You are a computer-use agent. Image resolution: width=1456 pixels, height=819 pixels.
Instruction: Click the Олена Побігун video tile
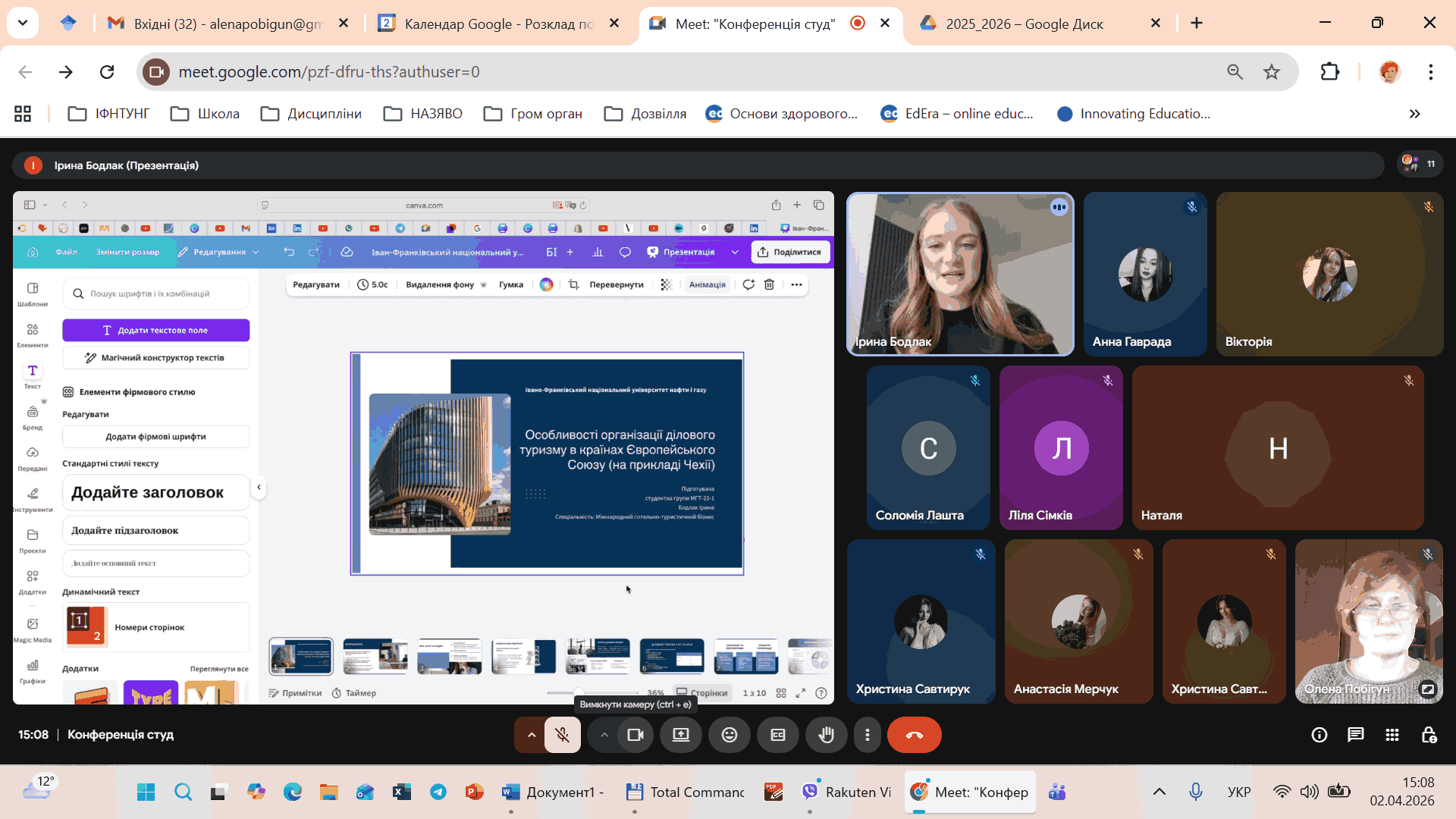pyautogui.click(x=1368, y=622)
